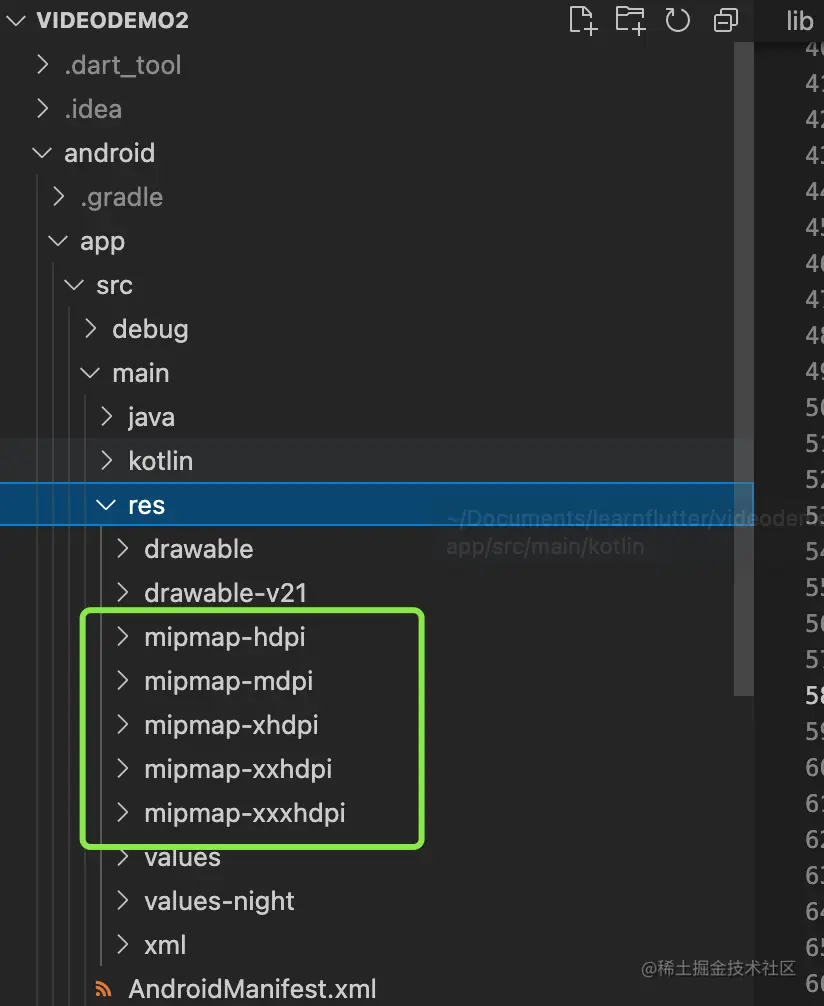This screenshot has width=824, height=1006.
Task: Expand the .dart_tool folder chevron
Action: (42, 65)
